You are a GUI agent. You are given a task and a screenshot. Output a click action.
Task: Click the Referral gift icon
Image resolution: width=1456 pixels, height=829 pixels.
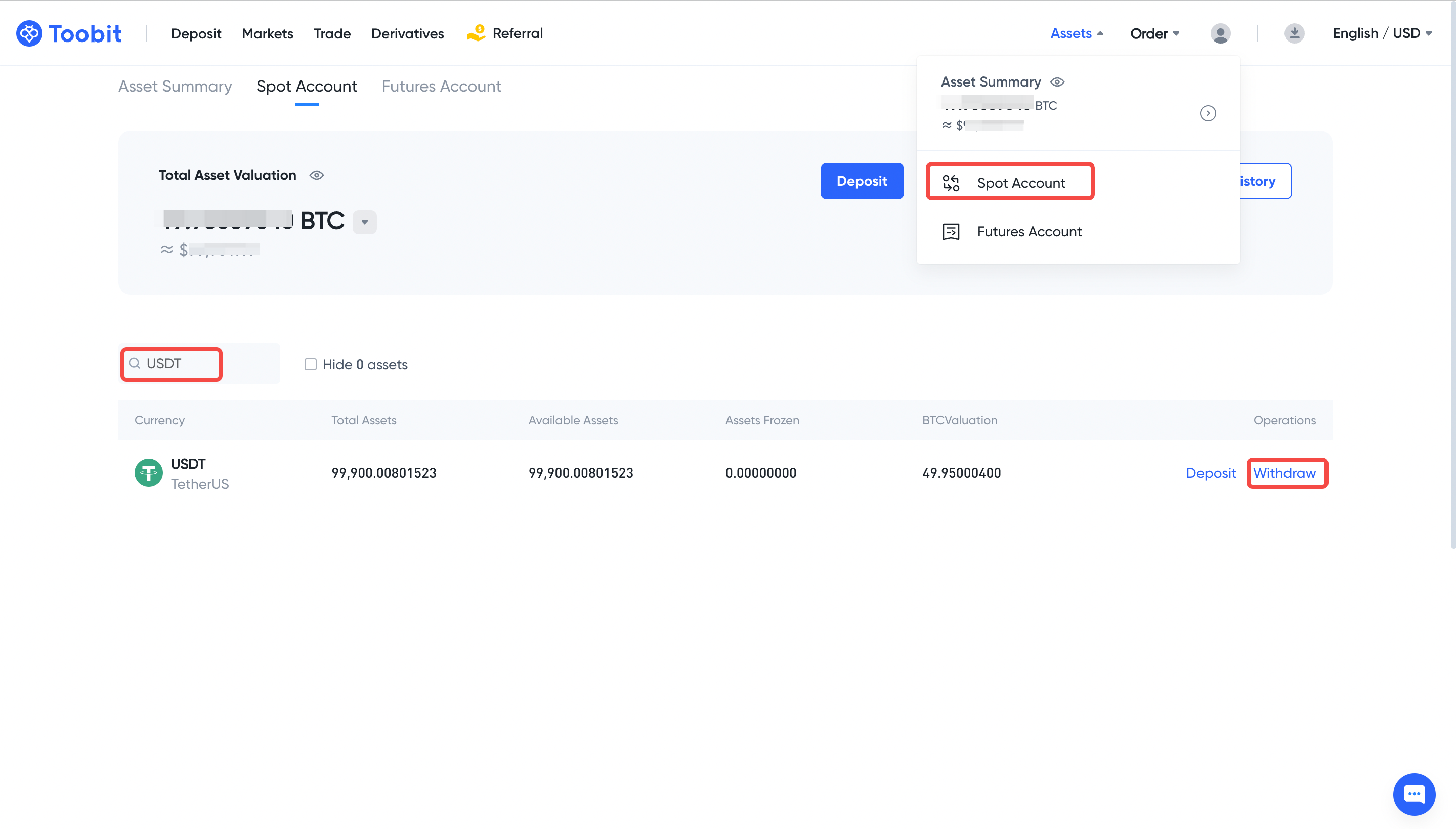[x=476, y=33]
